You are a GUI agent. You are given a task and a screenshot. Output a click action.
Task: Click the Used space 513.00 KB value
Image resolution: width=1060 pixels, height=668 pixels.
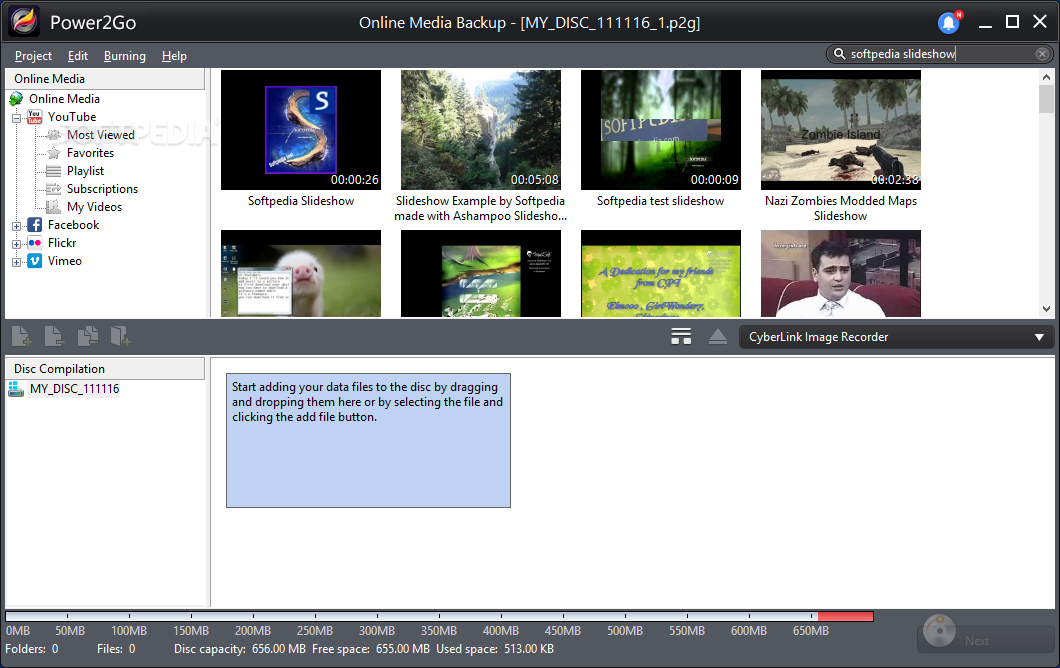click(528, 649)
